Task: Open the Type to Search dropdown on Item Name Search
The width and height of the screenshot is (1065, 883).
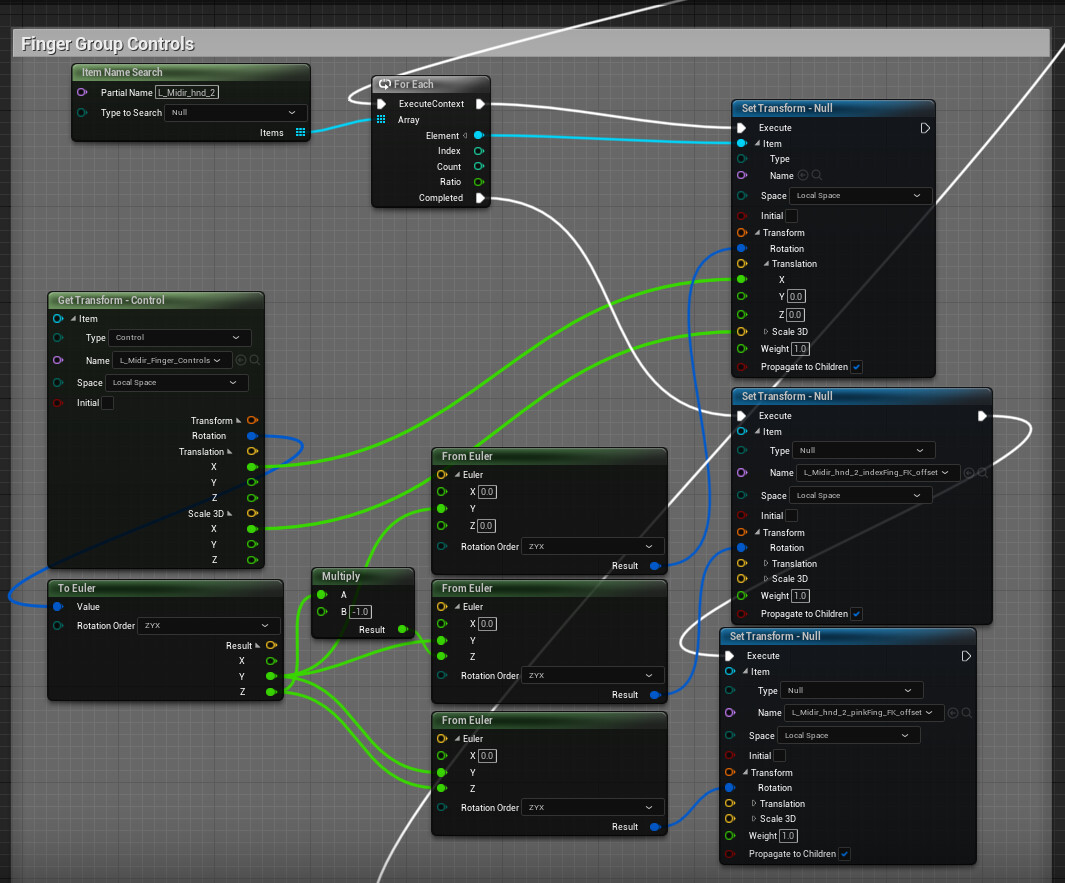Action: tap(235, 112)
